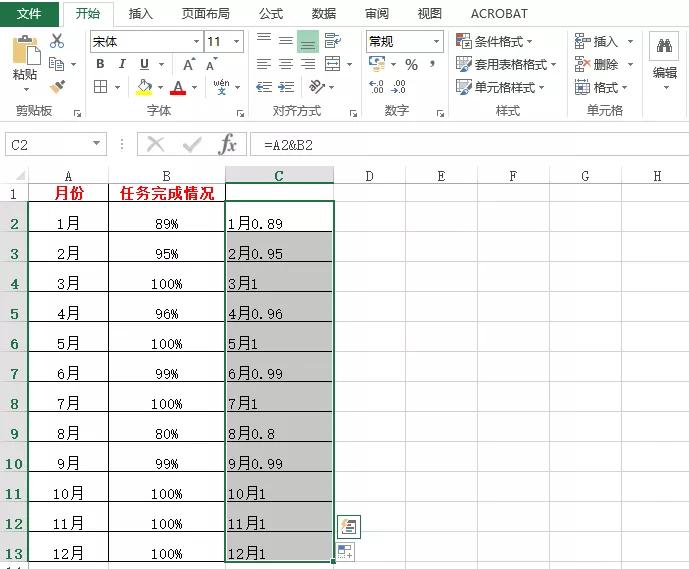Screen dimensions: 689x569
Task: Increase font size with large A
Action: [x=189, y=65]
